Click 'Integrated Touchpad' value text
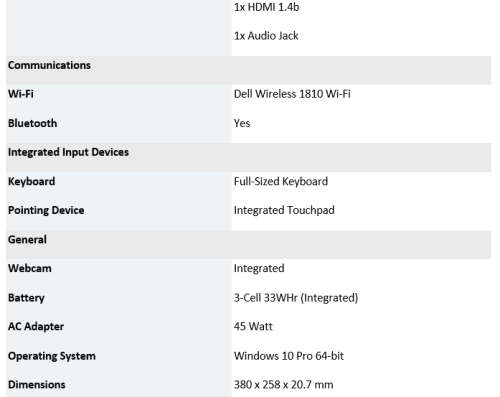500x397 pixels. 284,210
